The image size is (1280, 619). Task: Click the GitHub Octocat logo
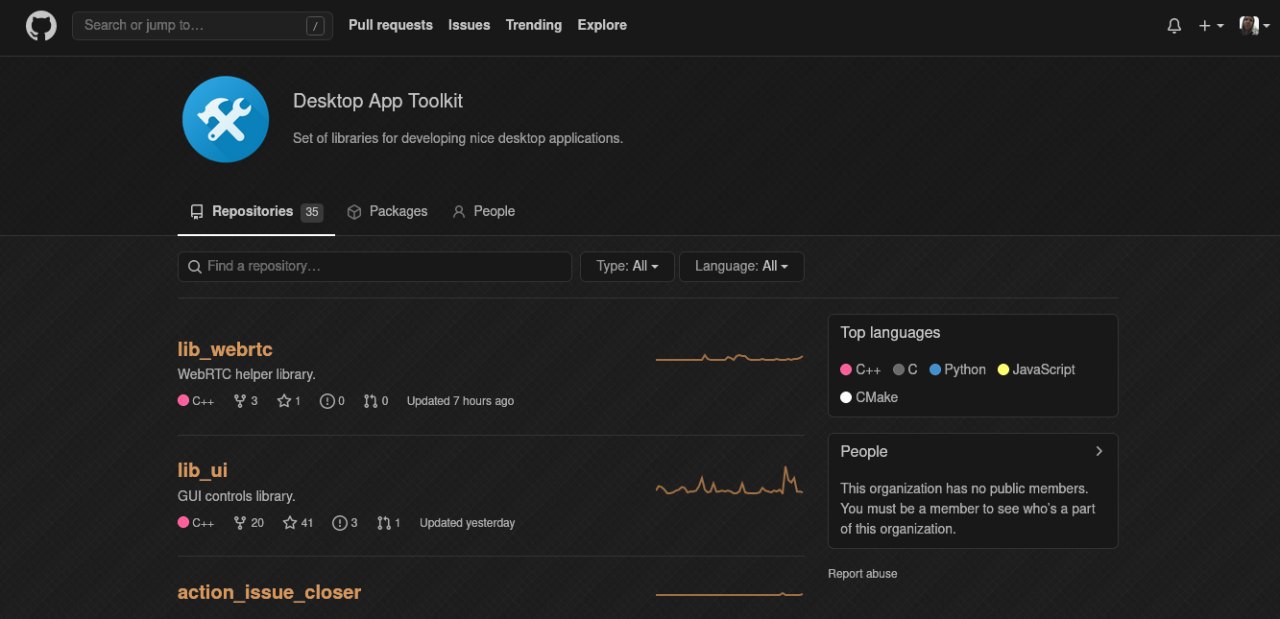point(41,25)
